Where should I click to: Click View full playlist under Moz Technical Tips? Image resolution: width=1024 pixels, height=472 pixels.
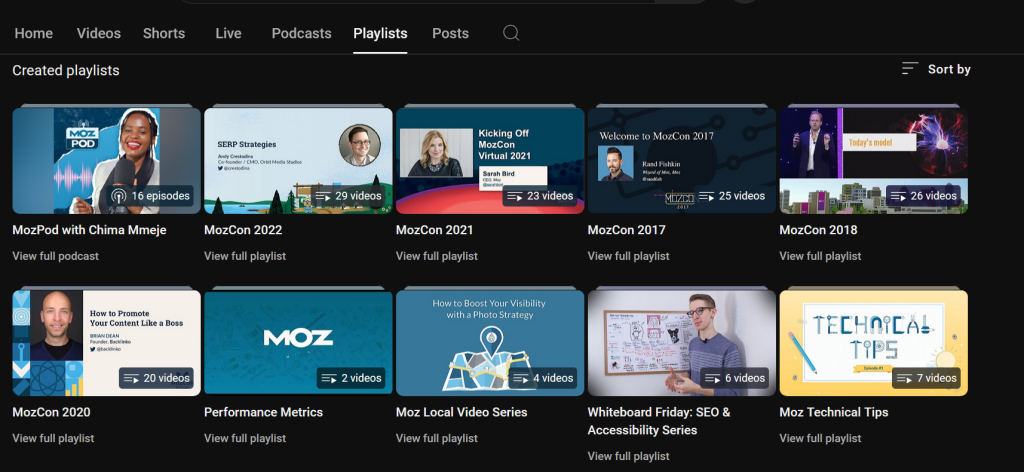pos(820,438)
